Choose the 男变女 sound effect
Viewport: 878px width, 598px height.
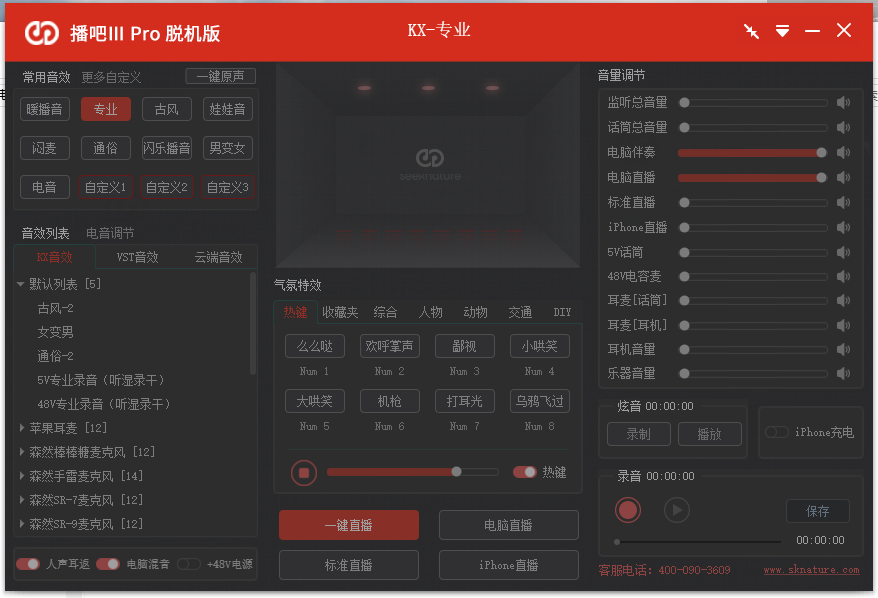tap(227, 148)
